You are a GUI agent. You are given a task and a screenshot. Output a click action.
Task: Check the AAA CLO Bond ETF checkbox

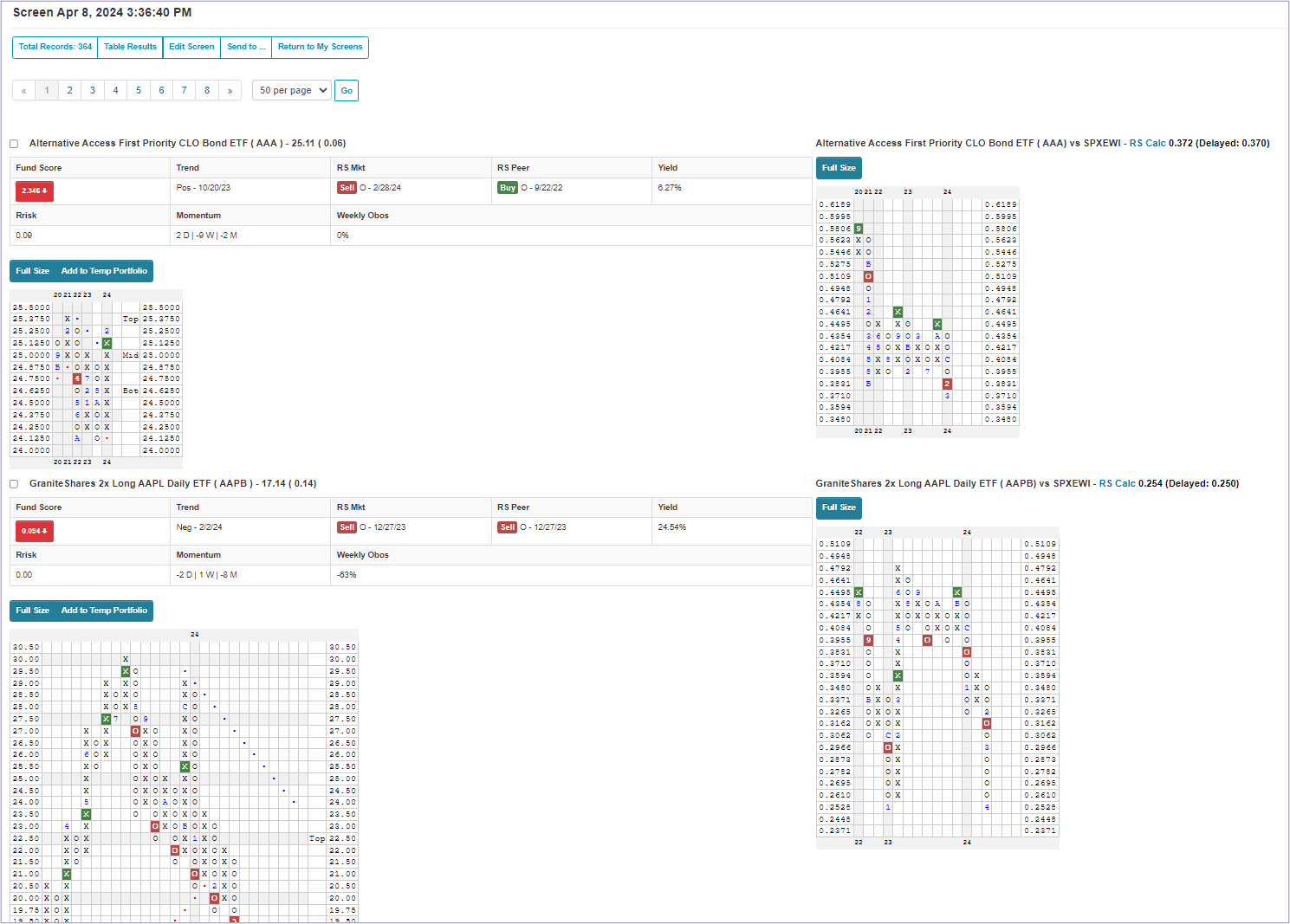point(14,144)
